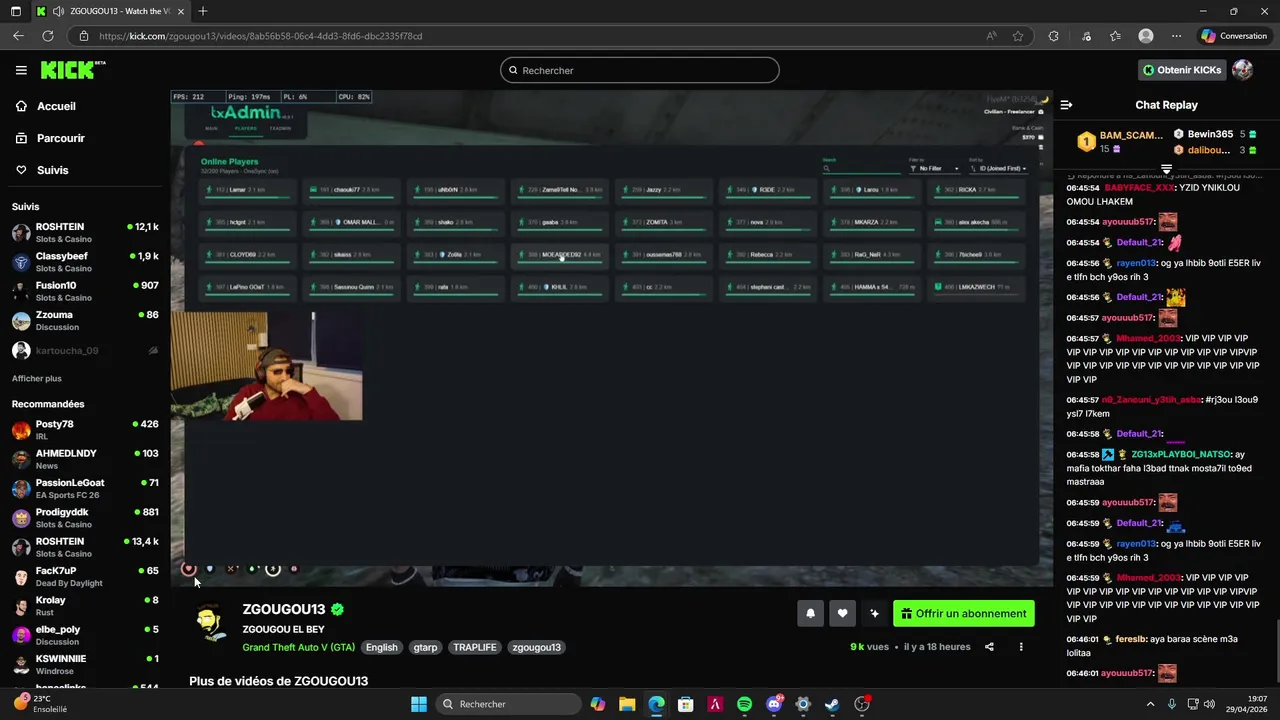Open recommended channel Prodigyddk
The width and height of the screenshot is (1280, 720).
(x=85, y=518)
